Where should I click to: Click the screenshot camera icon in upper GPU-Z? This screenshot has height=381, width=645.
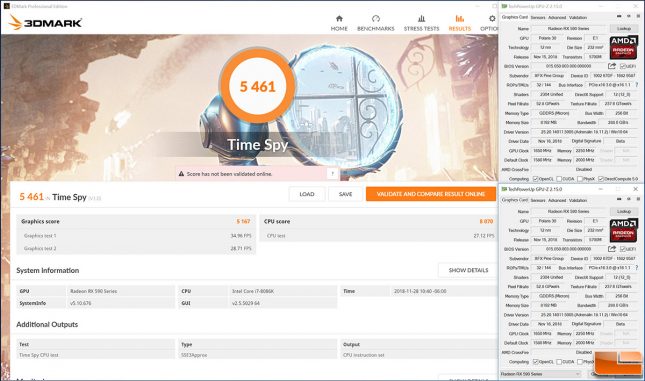[x=619, y=16]
